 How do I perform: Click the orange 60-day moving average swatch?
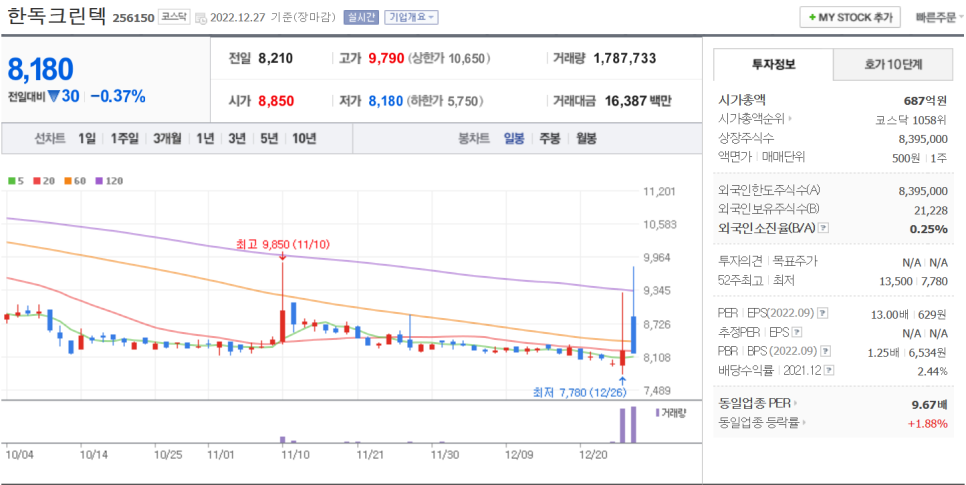pyautogui.click(x=68, y=181)
